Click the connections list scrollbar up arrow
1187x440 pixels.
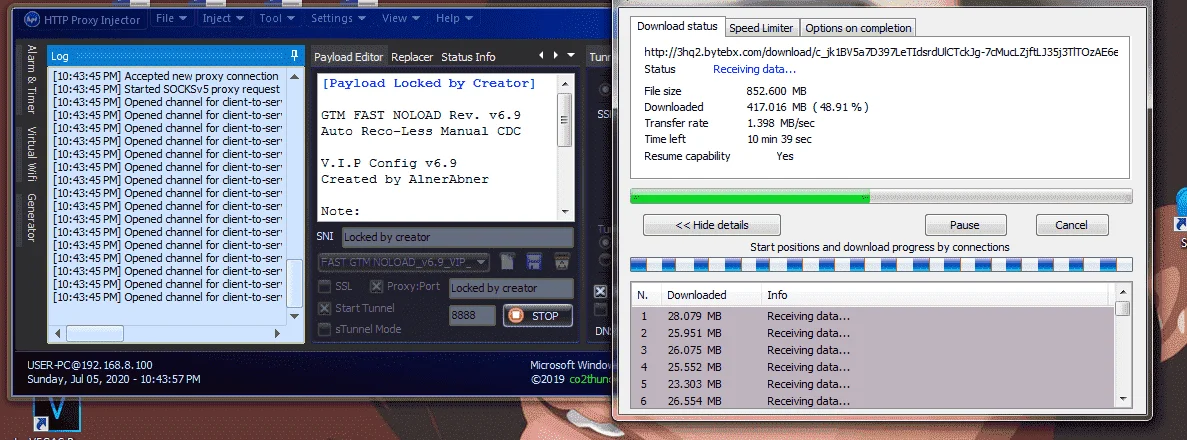point(1124,292)
